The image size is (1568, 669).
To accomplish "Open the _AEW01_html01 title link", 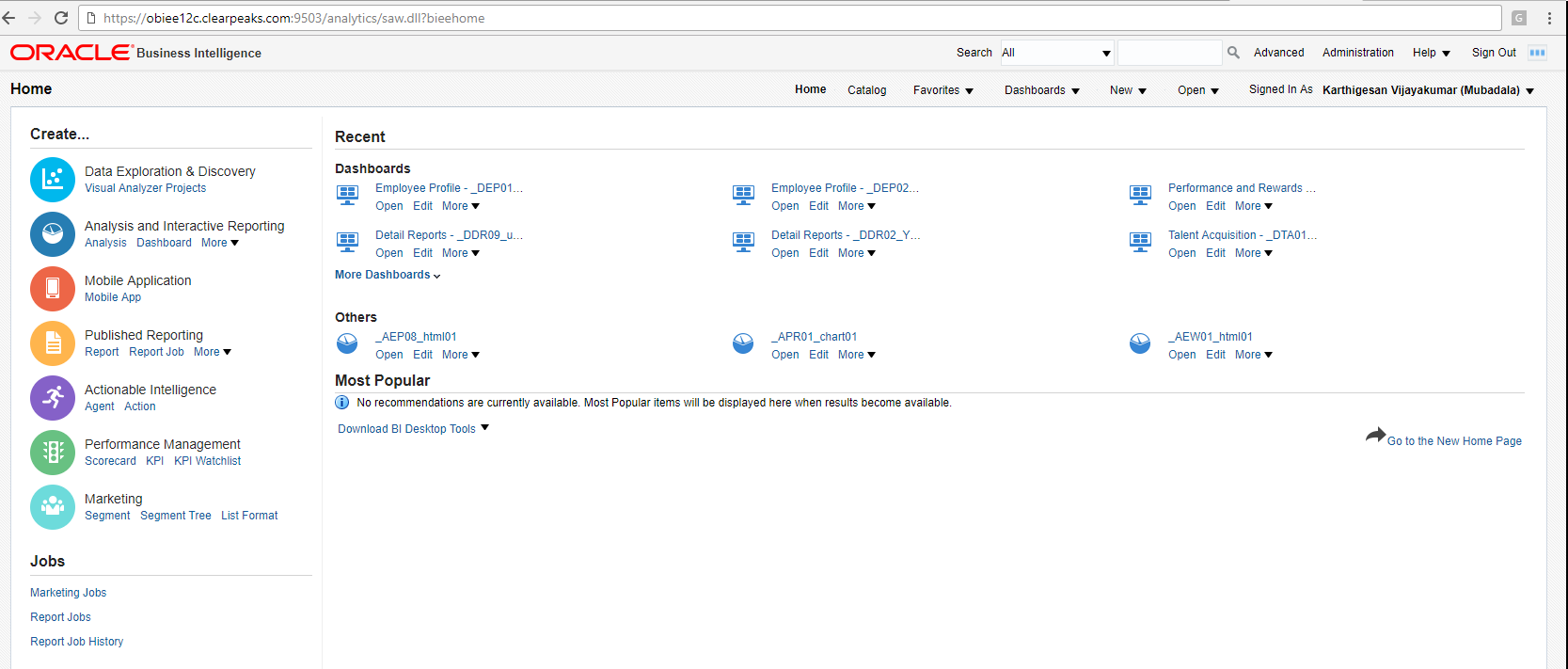I will [1211, 337].
